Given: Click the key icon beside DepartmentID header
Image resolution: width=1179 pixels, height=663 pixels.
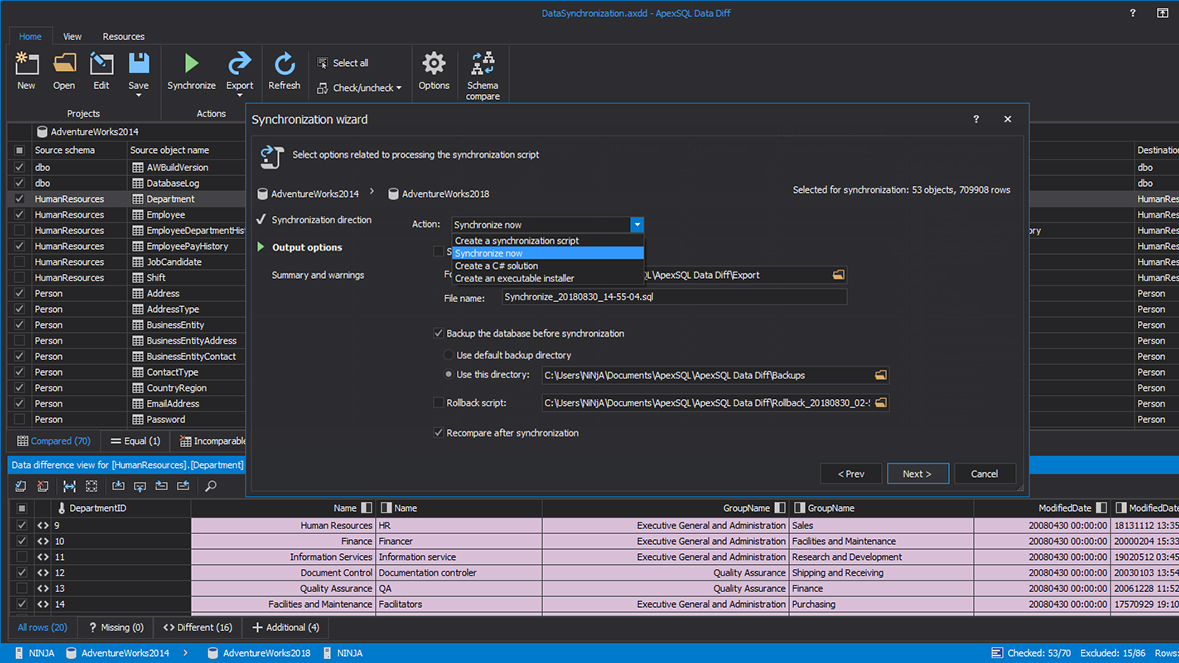Looking at the screenshot, I should (x=62, y=508).
